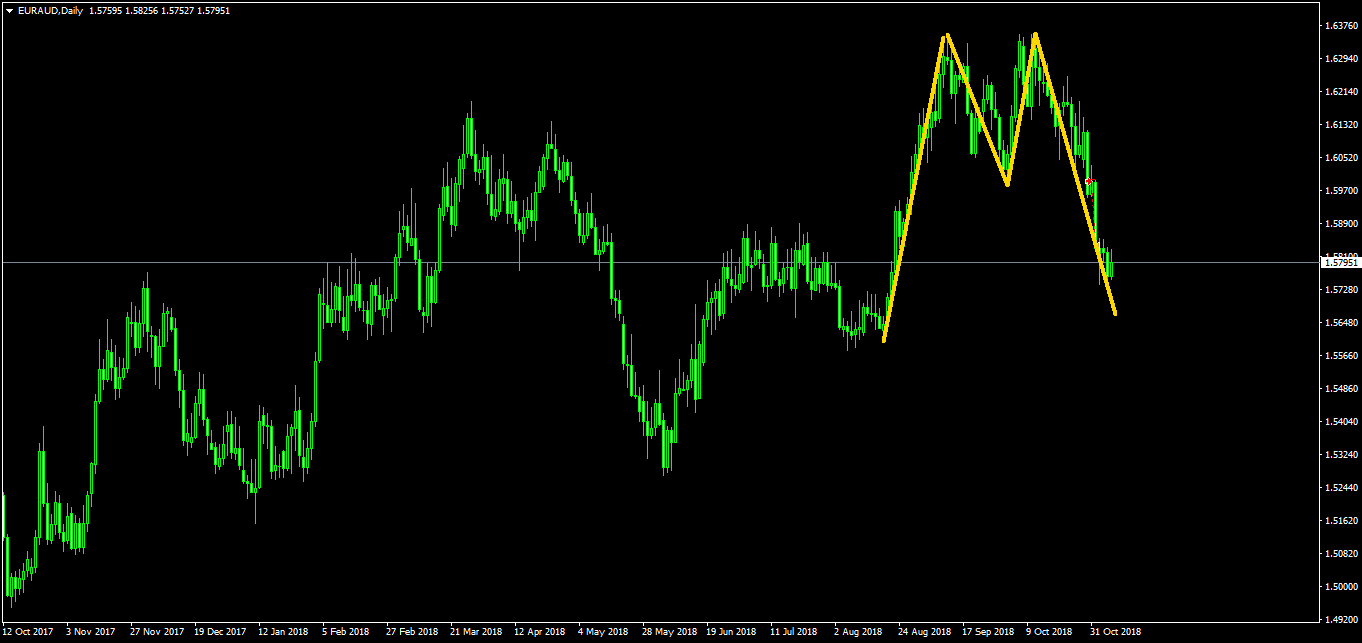Click the second yellow double-top peak
This screenshot has height=643, width=1362.
pos(1035,34)
